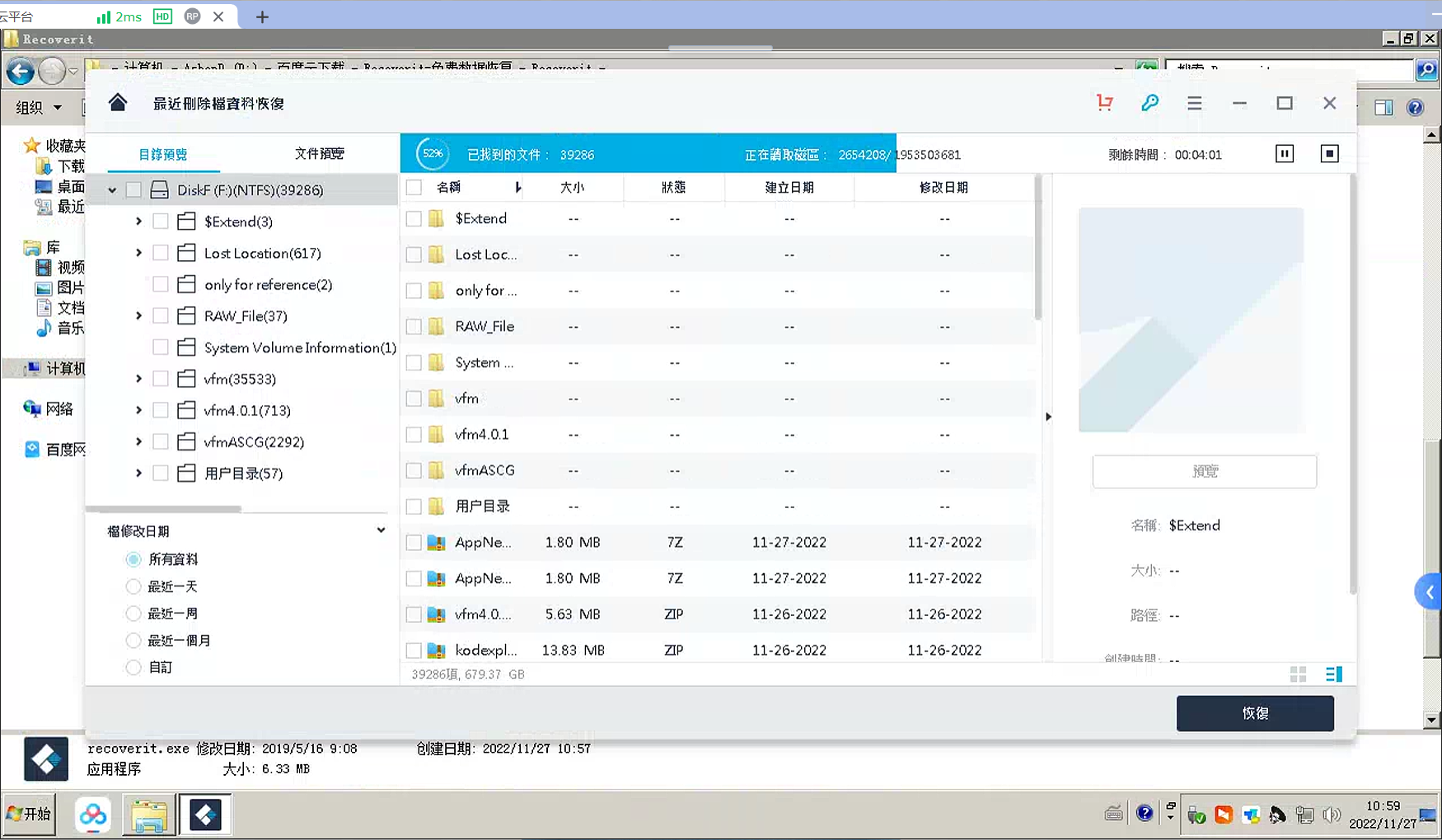Screen dimensions: 1442x840
Task: Open the shopping cart purchase icon
Action: [x=1104, y=103]
